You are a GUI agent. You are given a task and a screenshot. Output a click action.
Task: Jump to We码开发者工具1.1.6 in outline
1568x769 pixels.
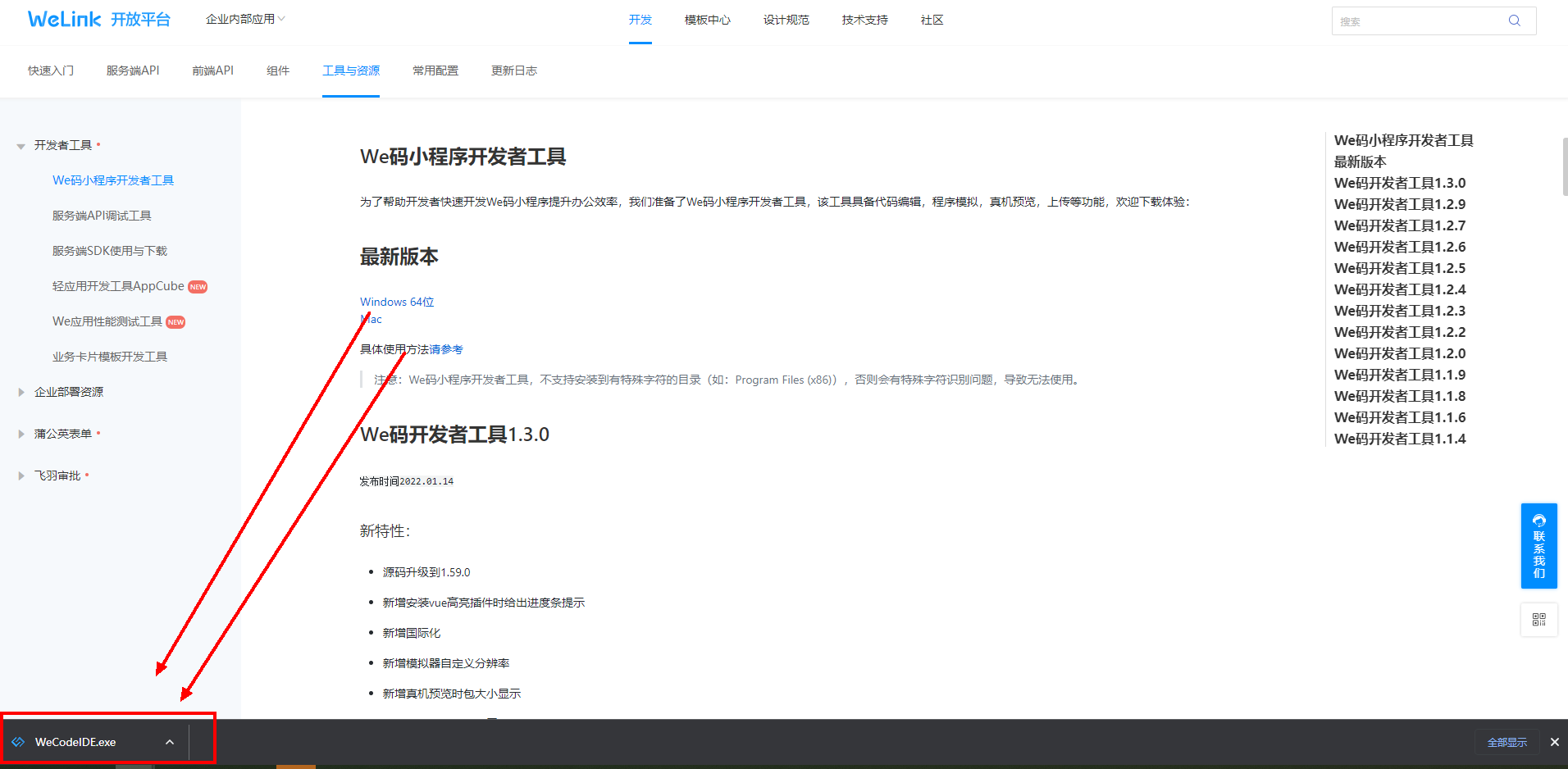[x=1400, y=417]
